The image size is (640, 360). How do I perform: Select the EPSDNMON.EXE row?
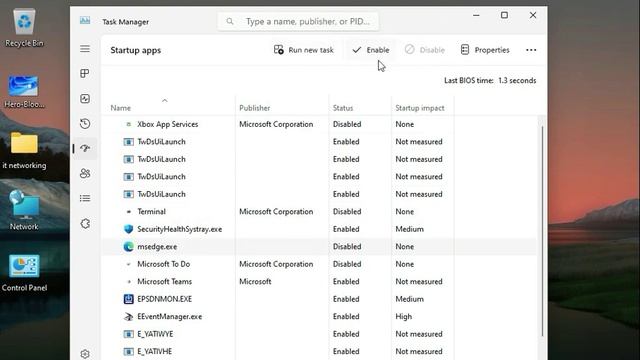pyautogui.click(x=319, y=299)
